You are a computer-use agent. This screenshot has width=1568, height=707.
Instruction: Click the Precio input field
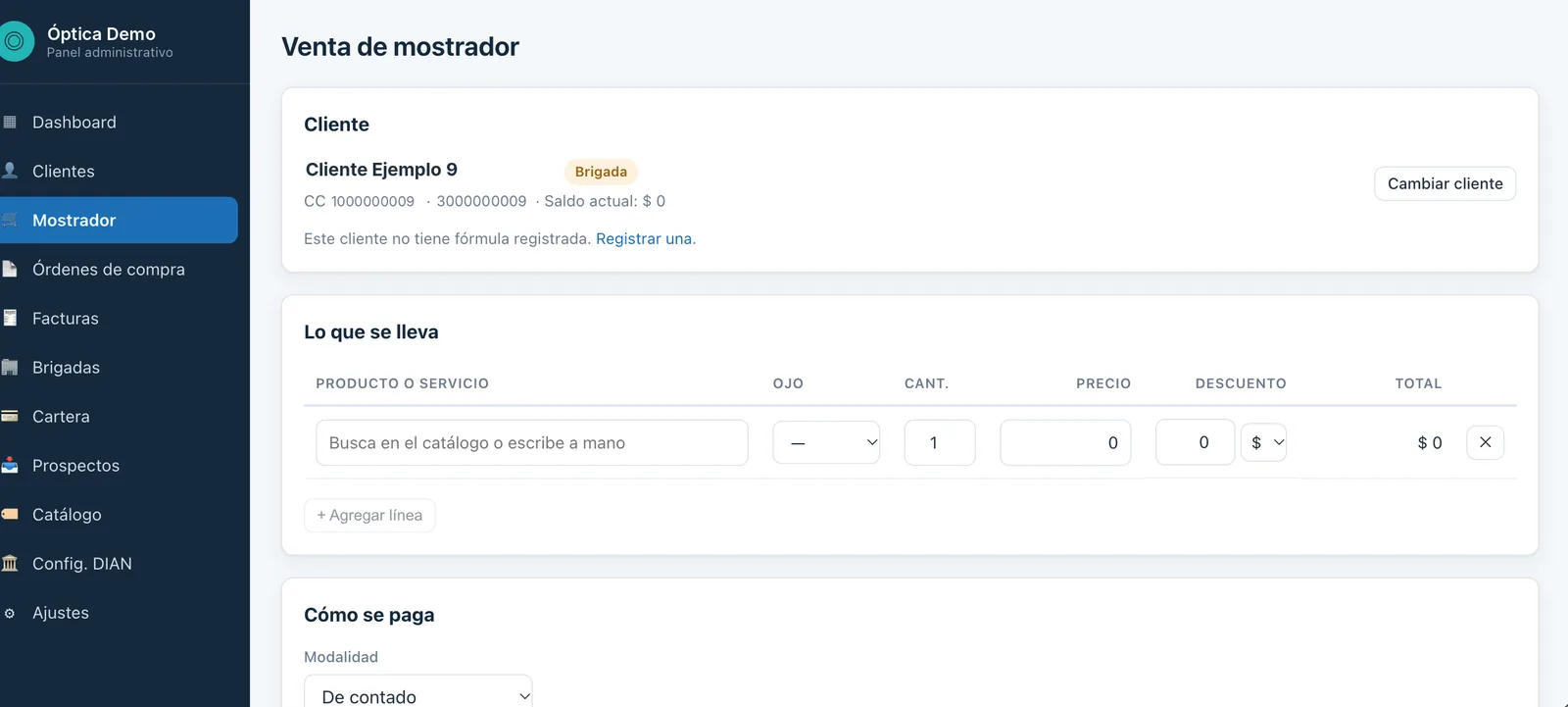point(1065,442)
